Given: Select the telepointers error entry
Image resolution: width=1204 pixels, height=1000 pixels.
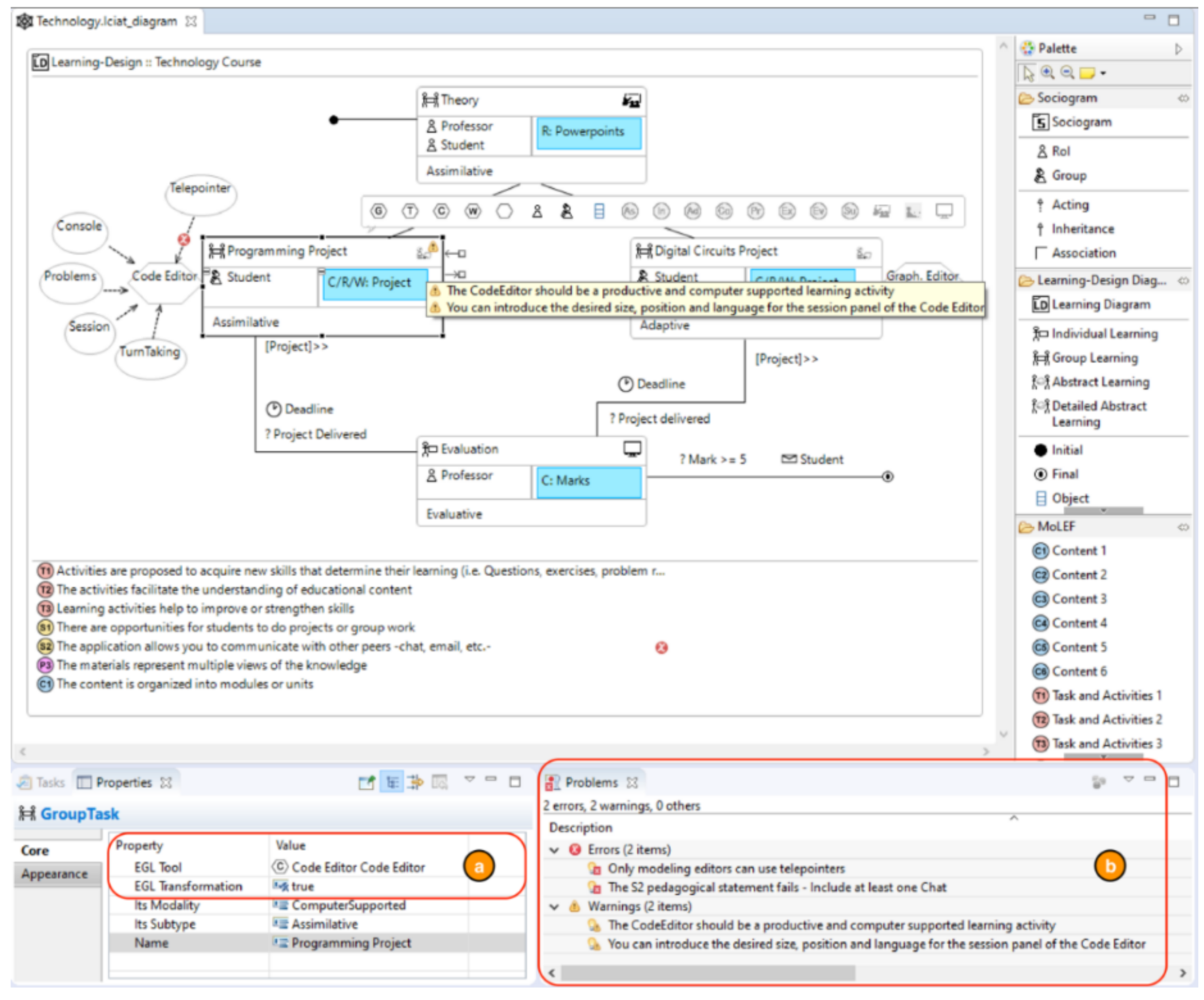Looking at the screenshot, I should (726, 869).
